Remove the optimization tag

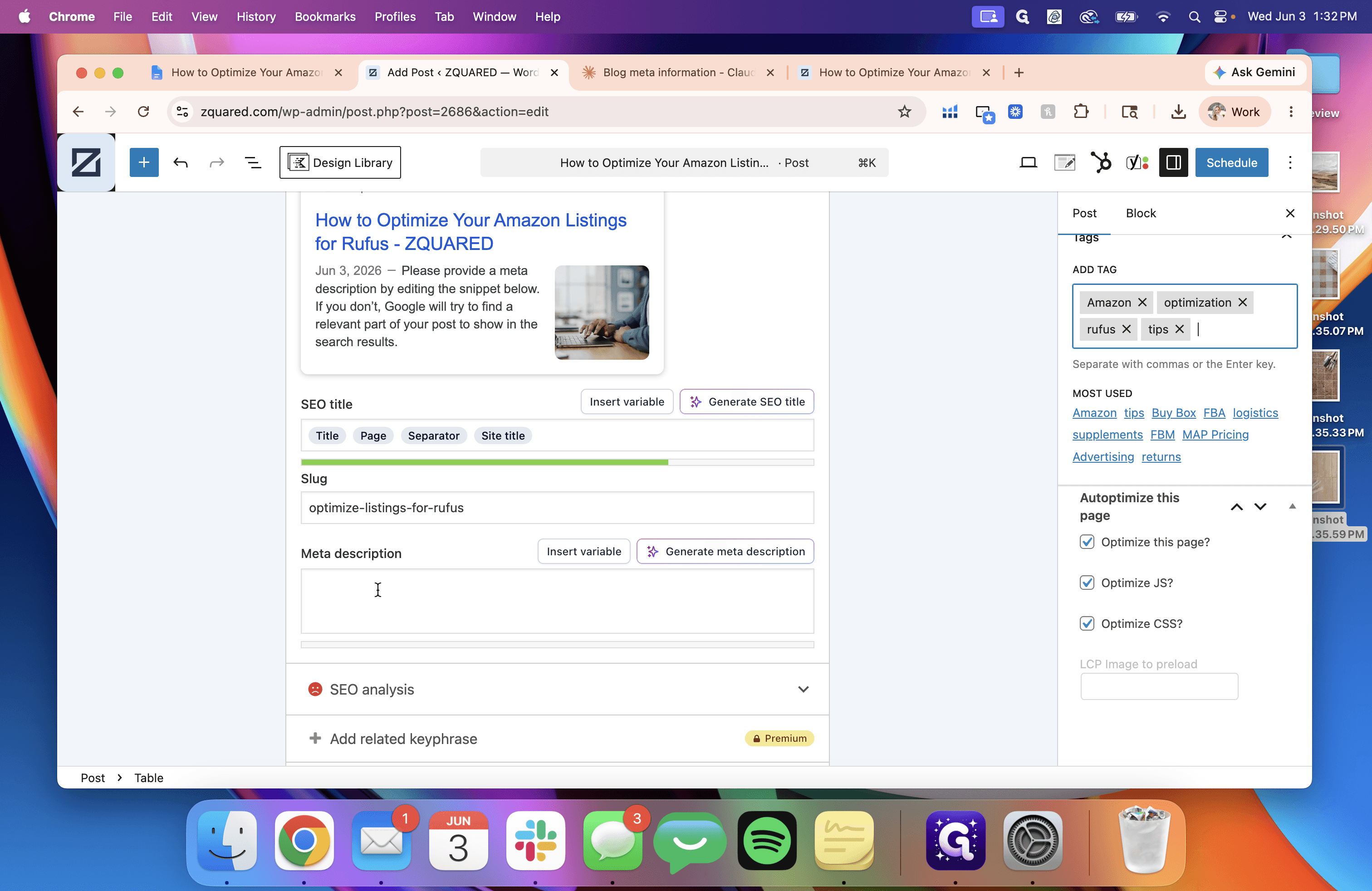pyautogui.click(x=1243, y=303)
